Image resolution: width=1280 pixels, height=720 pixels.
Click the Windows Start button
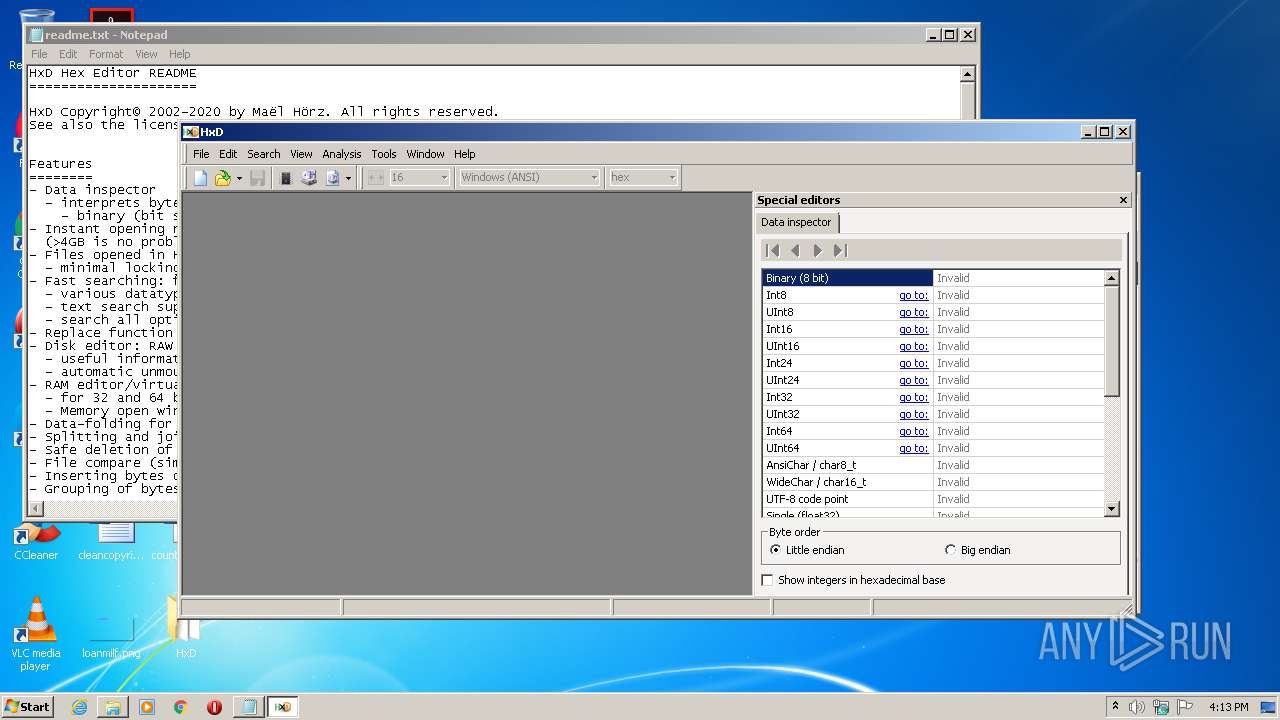coord(27,706)
